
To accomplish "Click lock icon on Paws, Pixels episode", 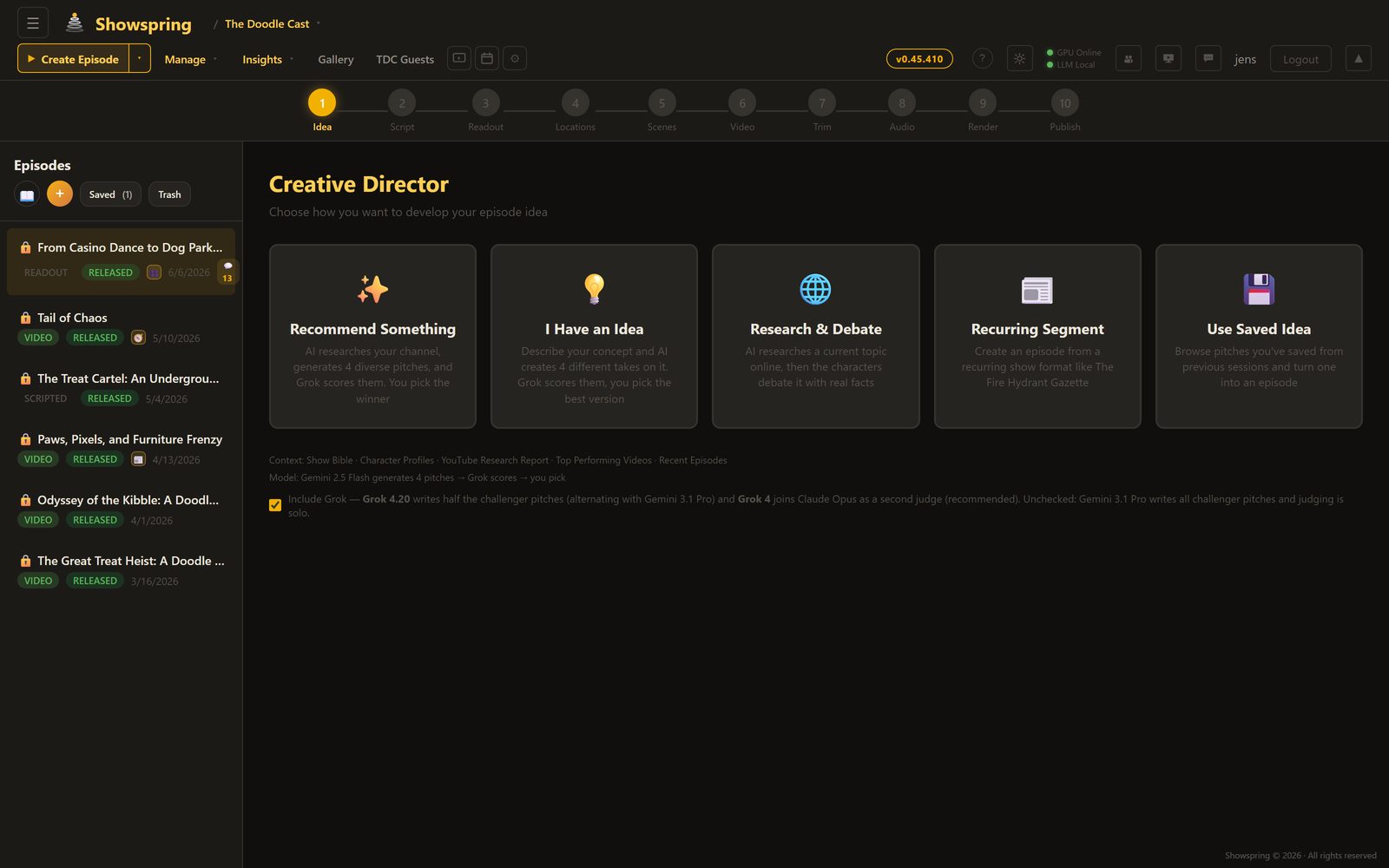I will [x=25, y=439].
